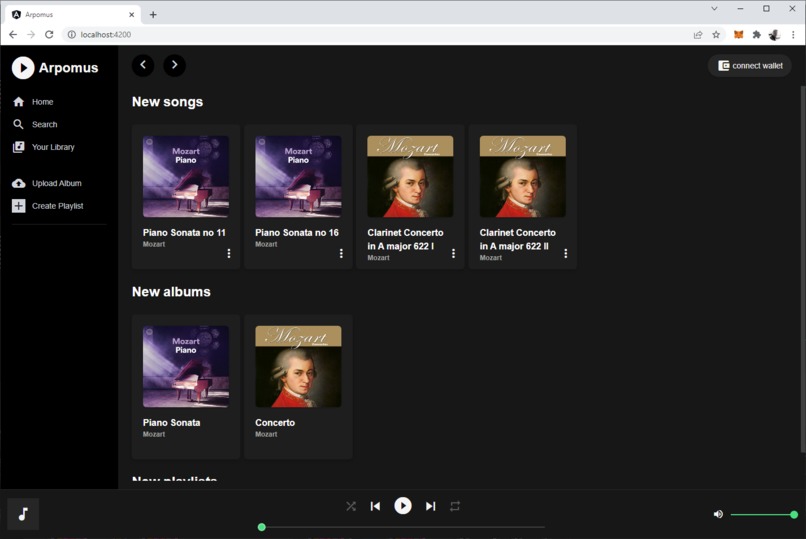Open the Concerto album cover

[x=298, y=366]
